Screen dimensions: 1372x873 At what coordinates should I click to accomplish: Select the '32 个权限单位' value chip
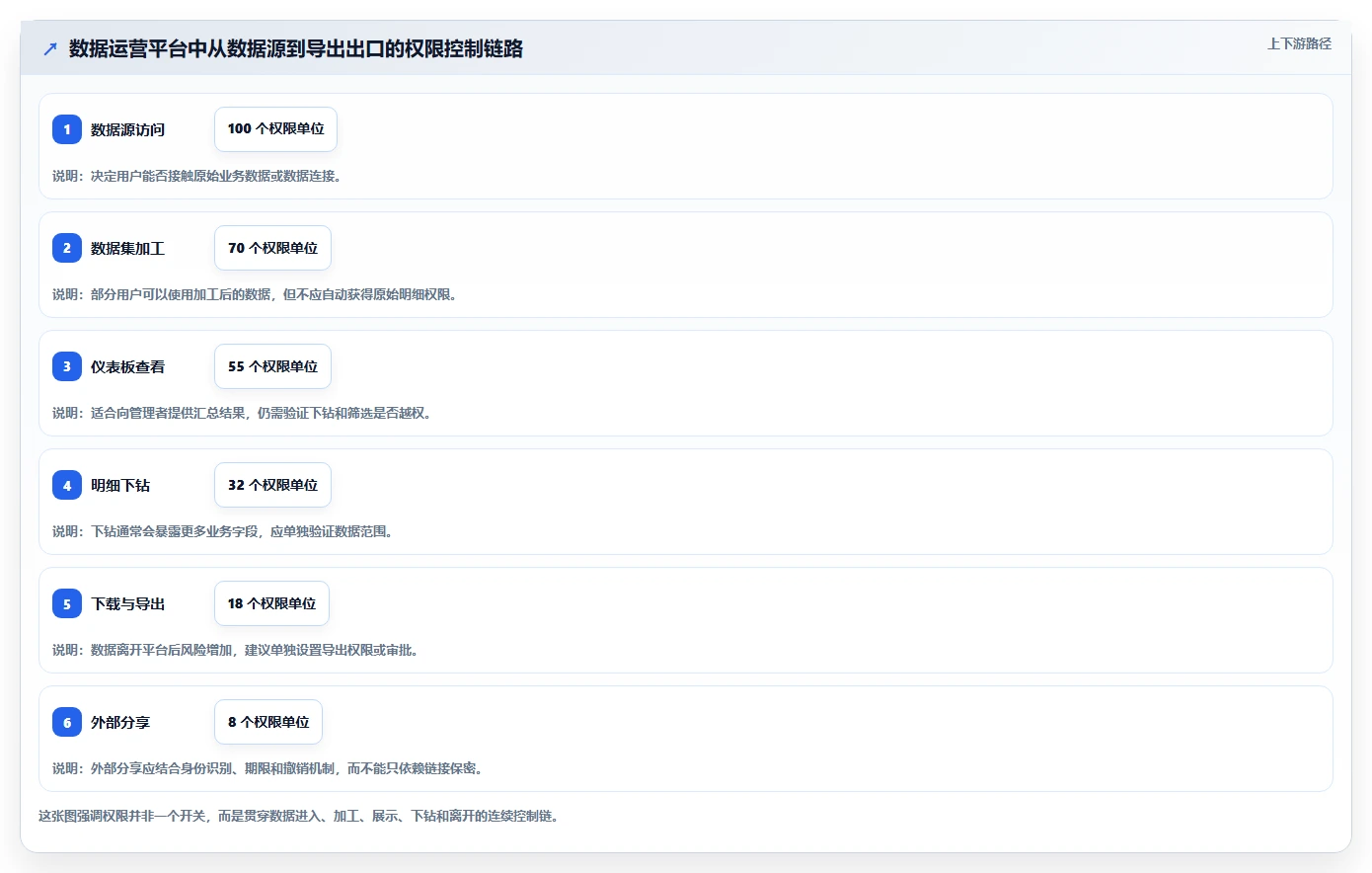(272, 485)
